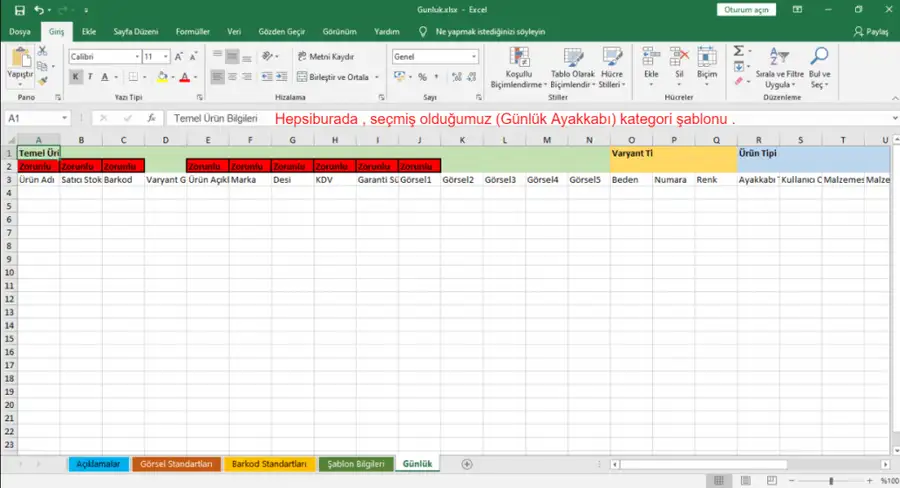Open Hücre Stilleri dropdown
900x488 pixels.
(x=612, y=68)
